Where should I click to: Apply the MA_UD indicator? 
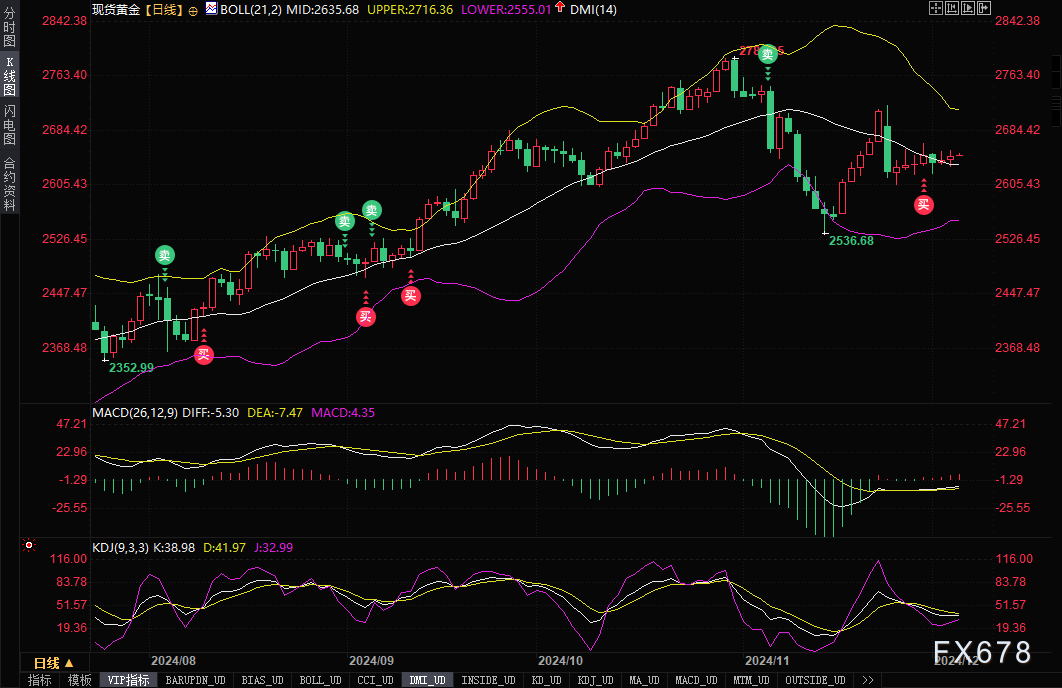click(x=644, y=680)
